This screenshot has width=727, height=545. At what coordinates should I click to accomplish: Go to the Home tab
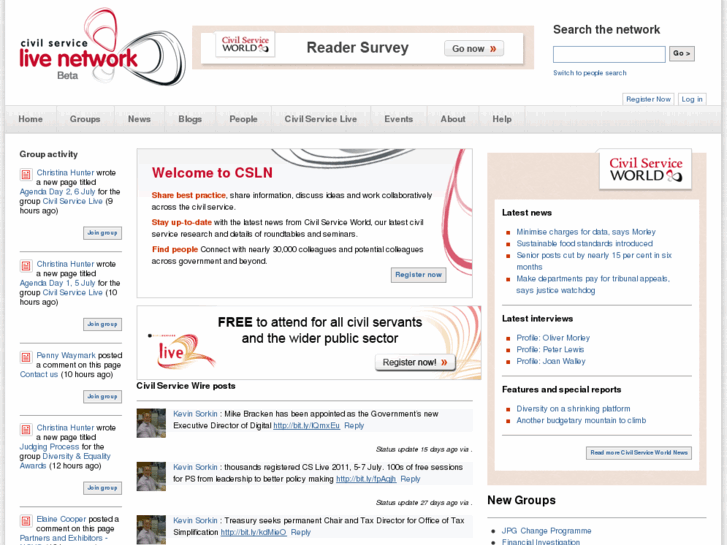[31, 119]
